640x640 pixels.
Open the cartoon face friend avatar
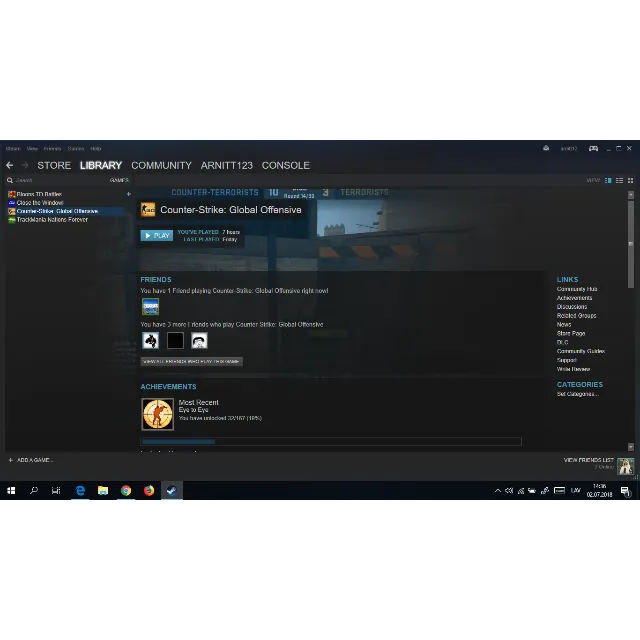pos(200,340)
